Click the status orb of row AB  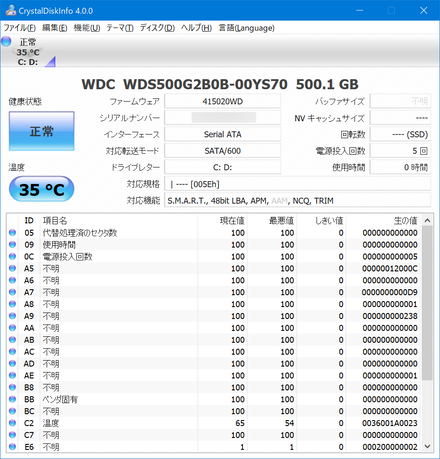tap(13, 340)
